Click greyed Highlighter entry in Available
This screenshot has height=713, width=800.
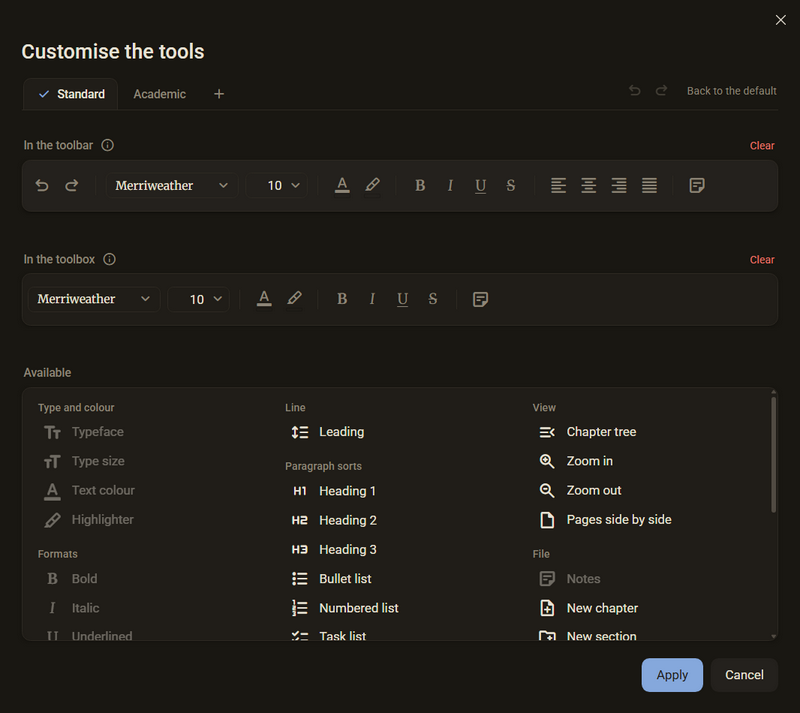[x=89, y=520]
